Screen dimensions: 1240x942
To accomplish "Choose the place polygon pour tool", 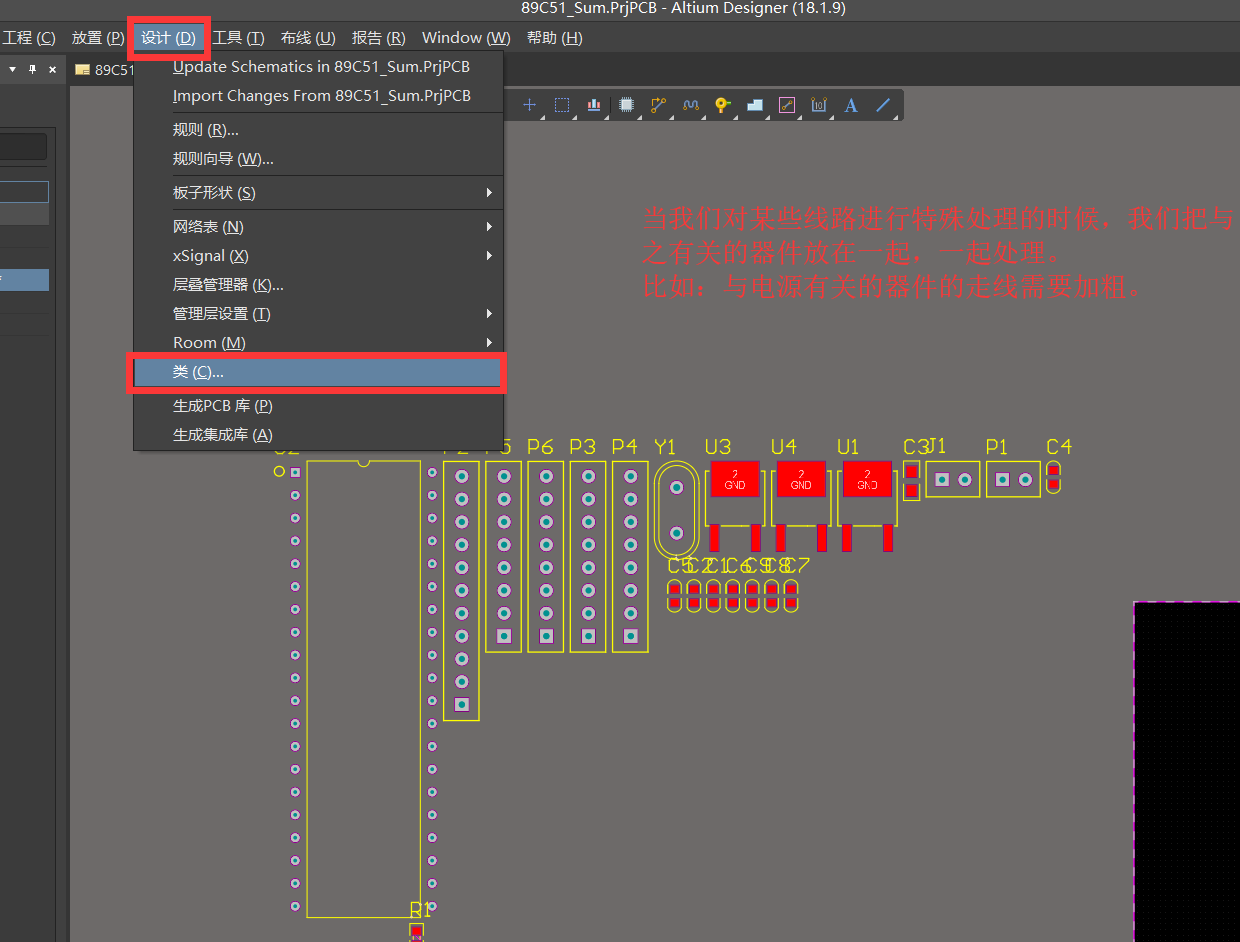I will click(x=755, y=105).
